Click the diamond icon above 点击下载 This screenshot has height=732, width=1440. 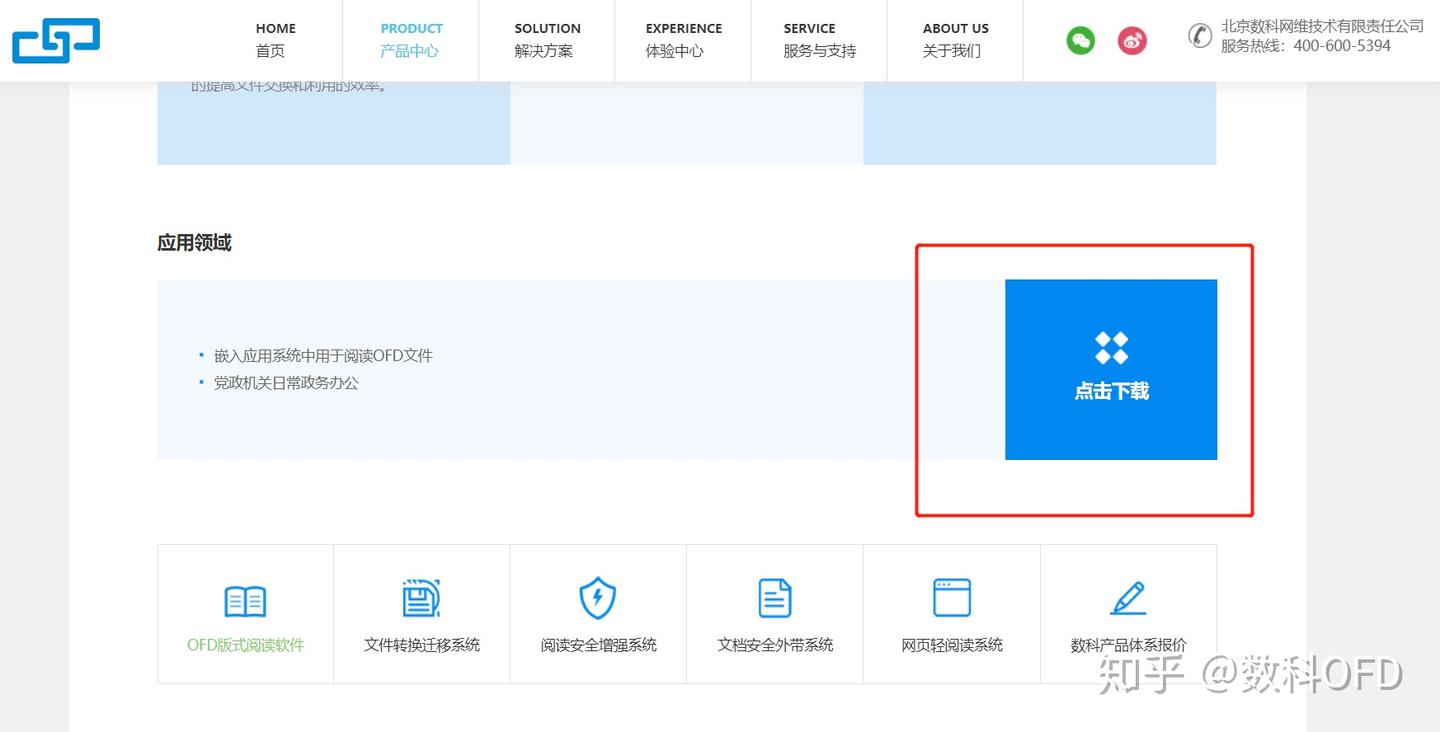(x=1111, y=348)
